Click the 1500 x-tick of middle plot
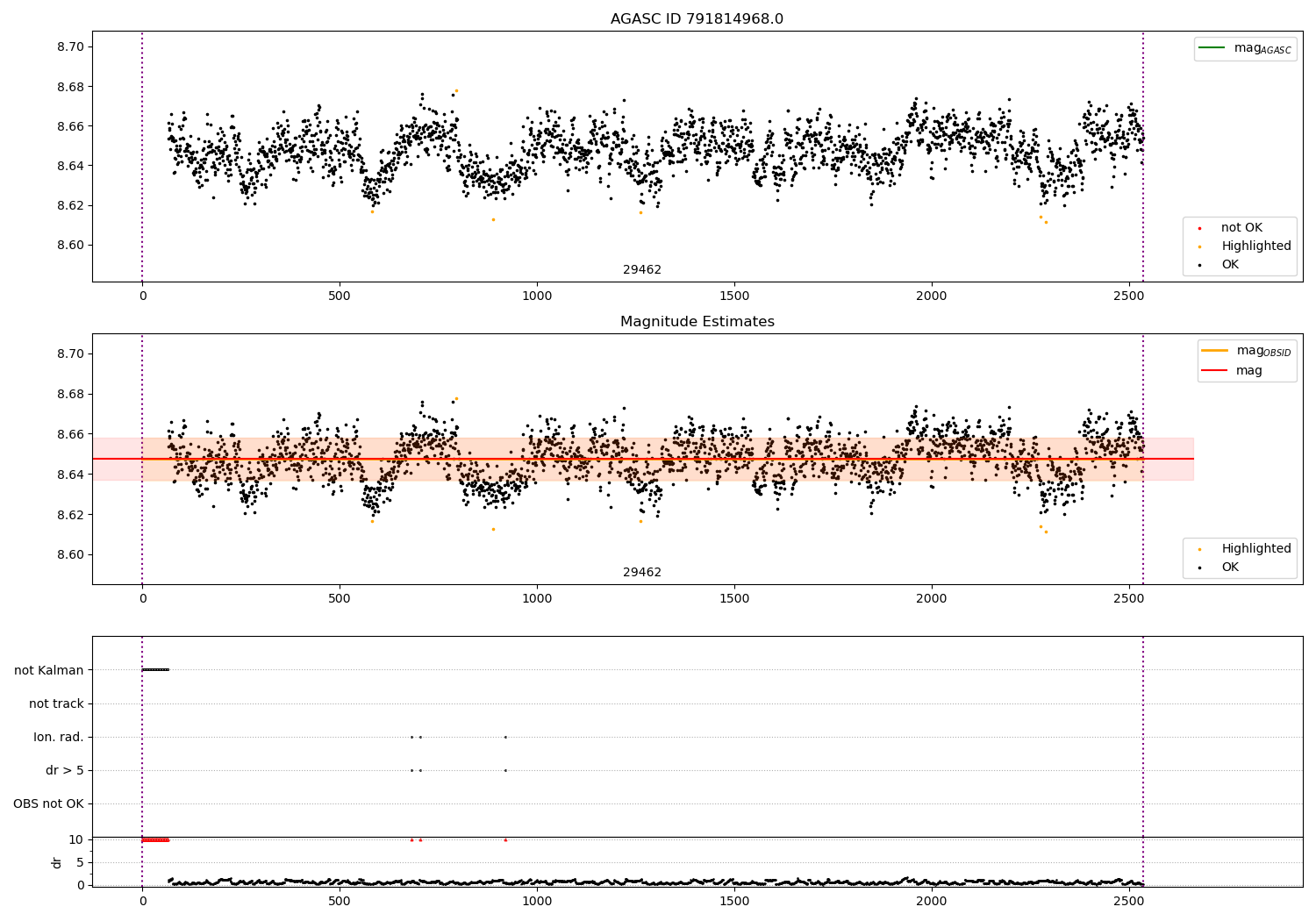The image size is (1316, 921). click(x=734, y=599)
